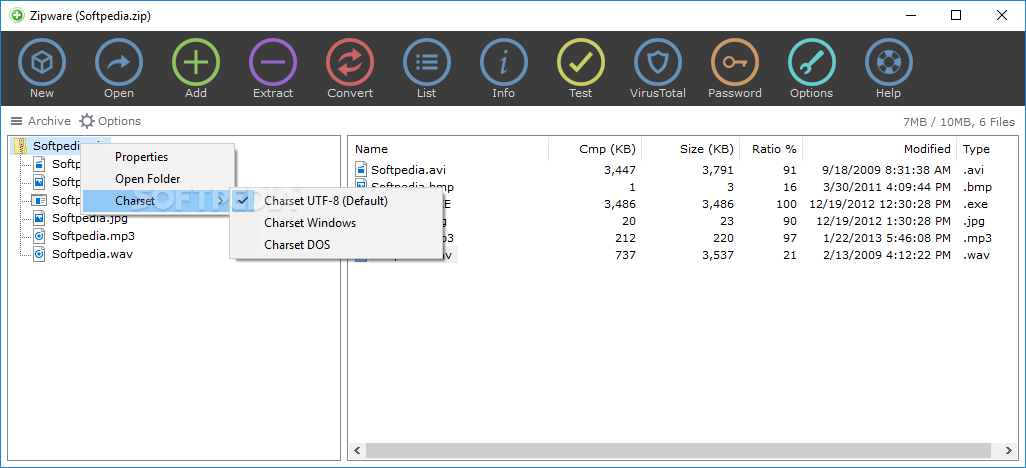The width and height of the screenshot is (1026, 468).
Task: Click the Softpedia.wav icon in the tree
Action: [x=39, y=253]
